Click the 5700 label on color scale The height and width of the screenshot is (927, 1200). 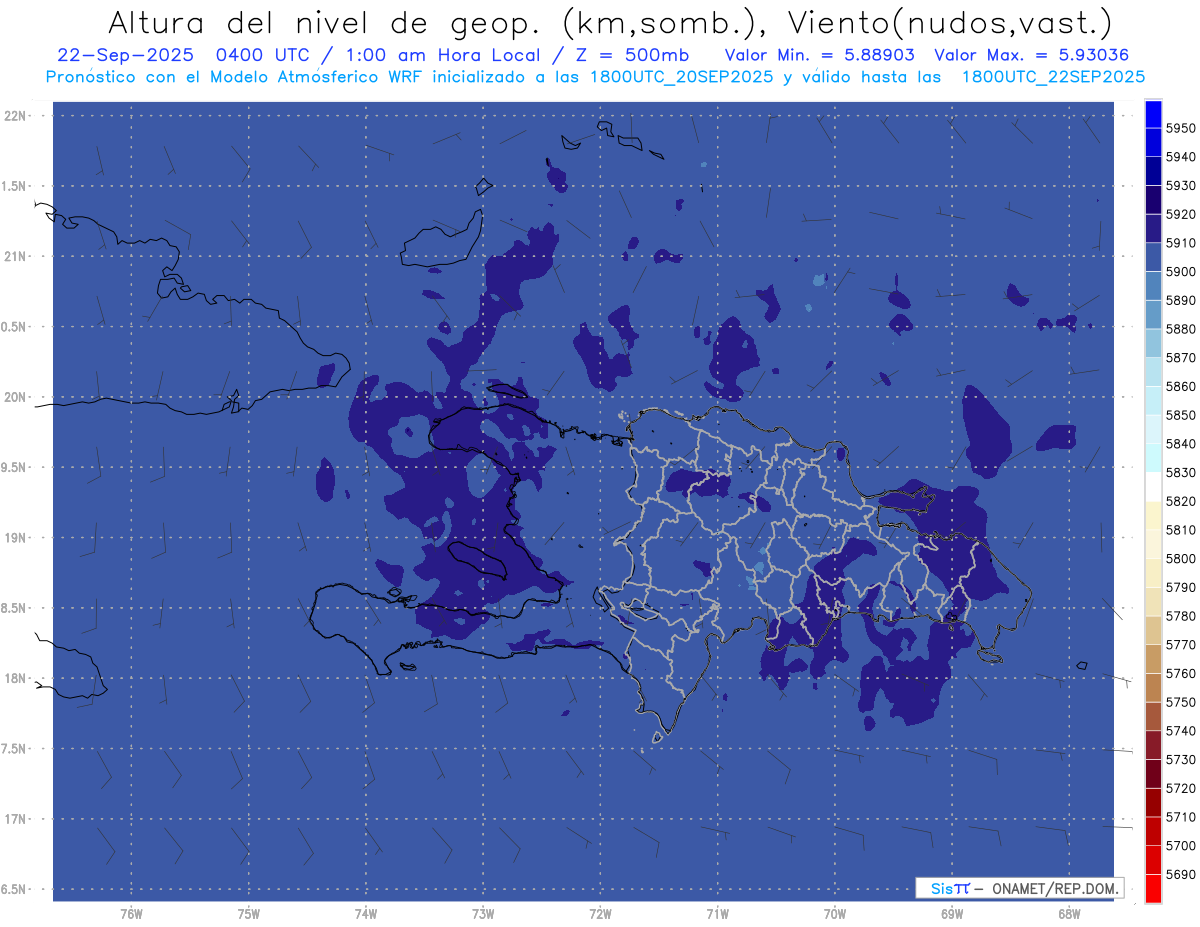pos(1180,846)
